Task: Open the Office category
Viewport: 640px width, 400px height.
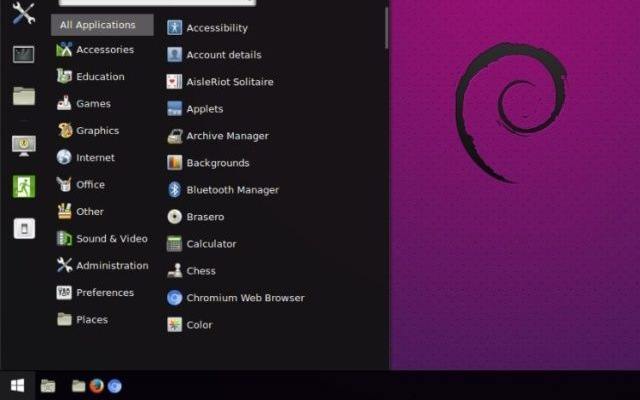Action: pos(81,184)
